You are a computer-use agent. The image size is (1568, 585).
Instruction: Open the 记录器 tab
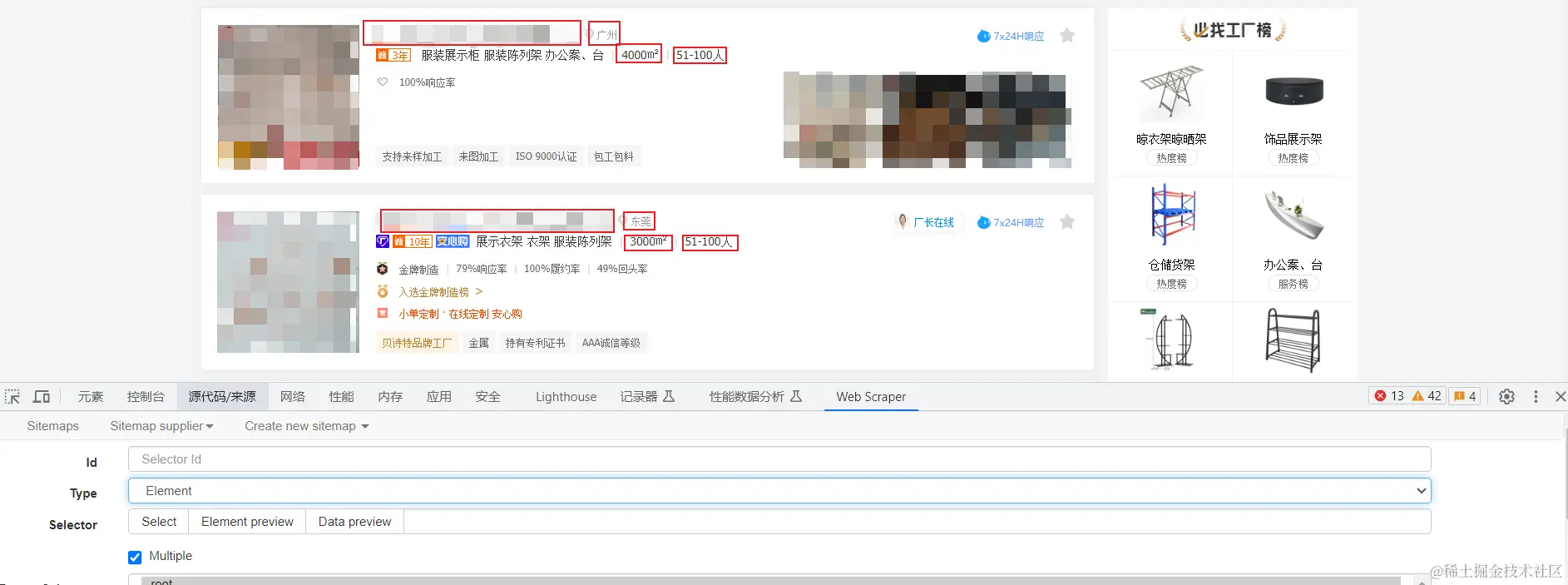[647, 397]
